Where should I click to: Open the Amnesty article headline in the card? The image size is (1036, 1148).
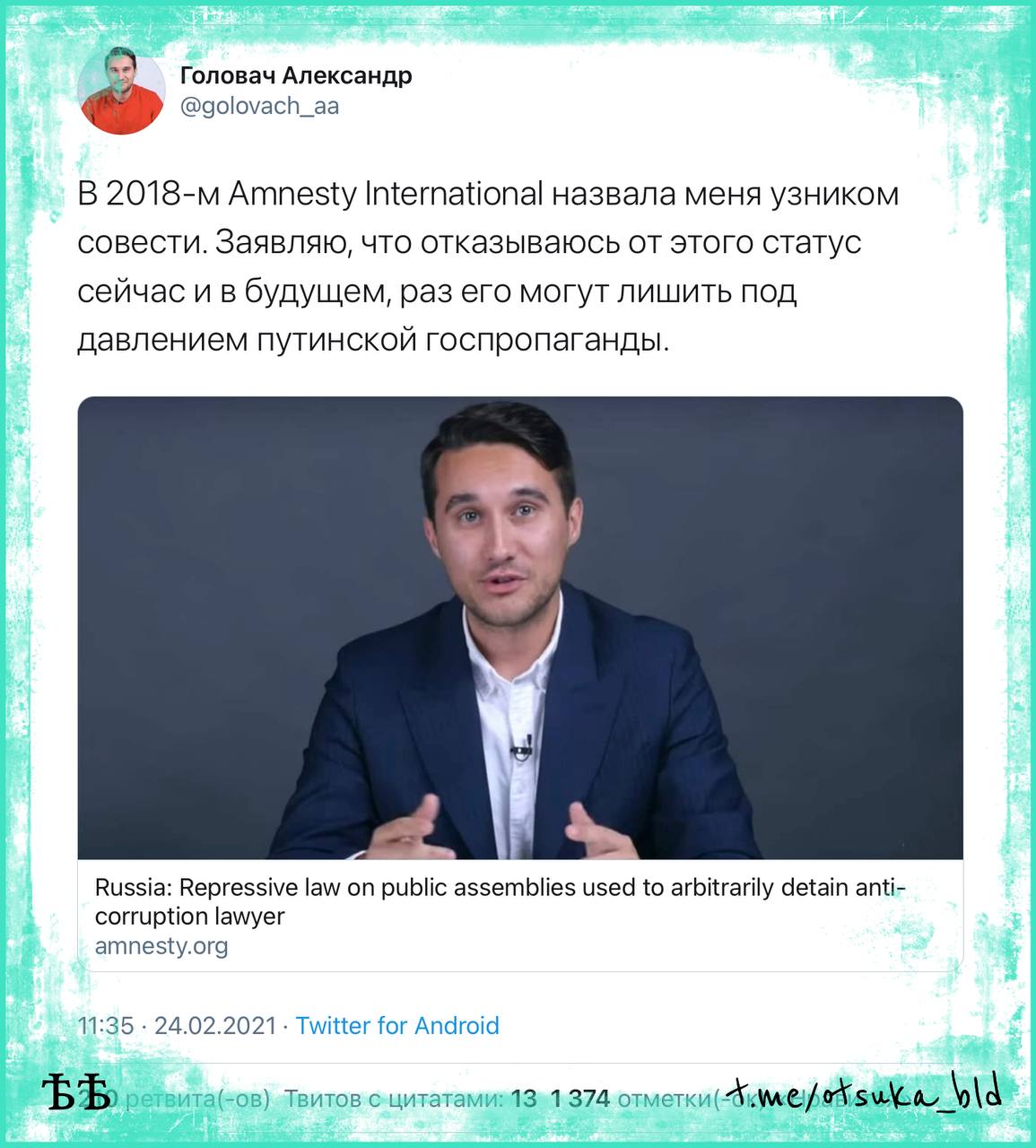(x=501, y=901)
